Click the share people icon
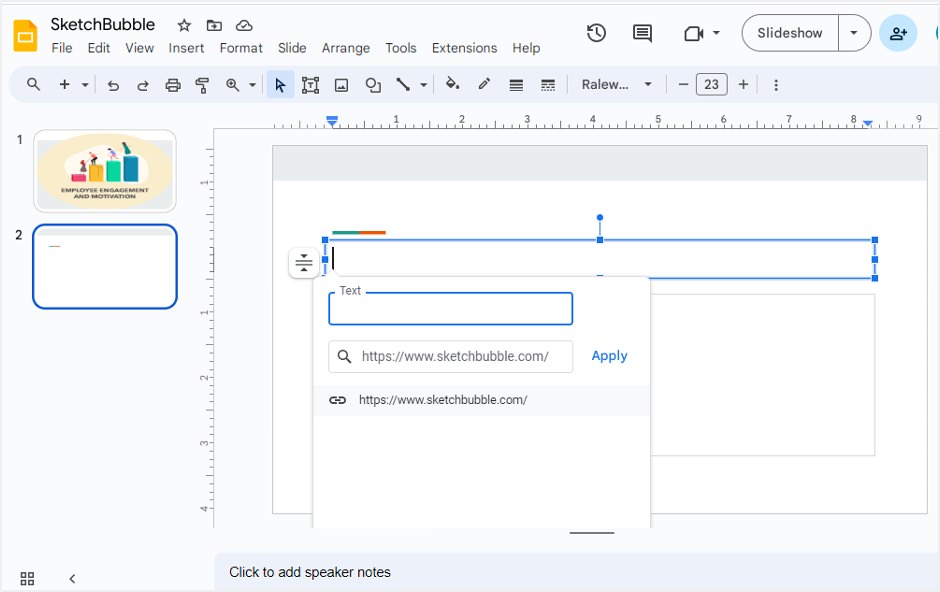Image resolution: width=940 pixels, height=592 pixels. click(897, 33)
